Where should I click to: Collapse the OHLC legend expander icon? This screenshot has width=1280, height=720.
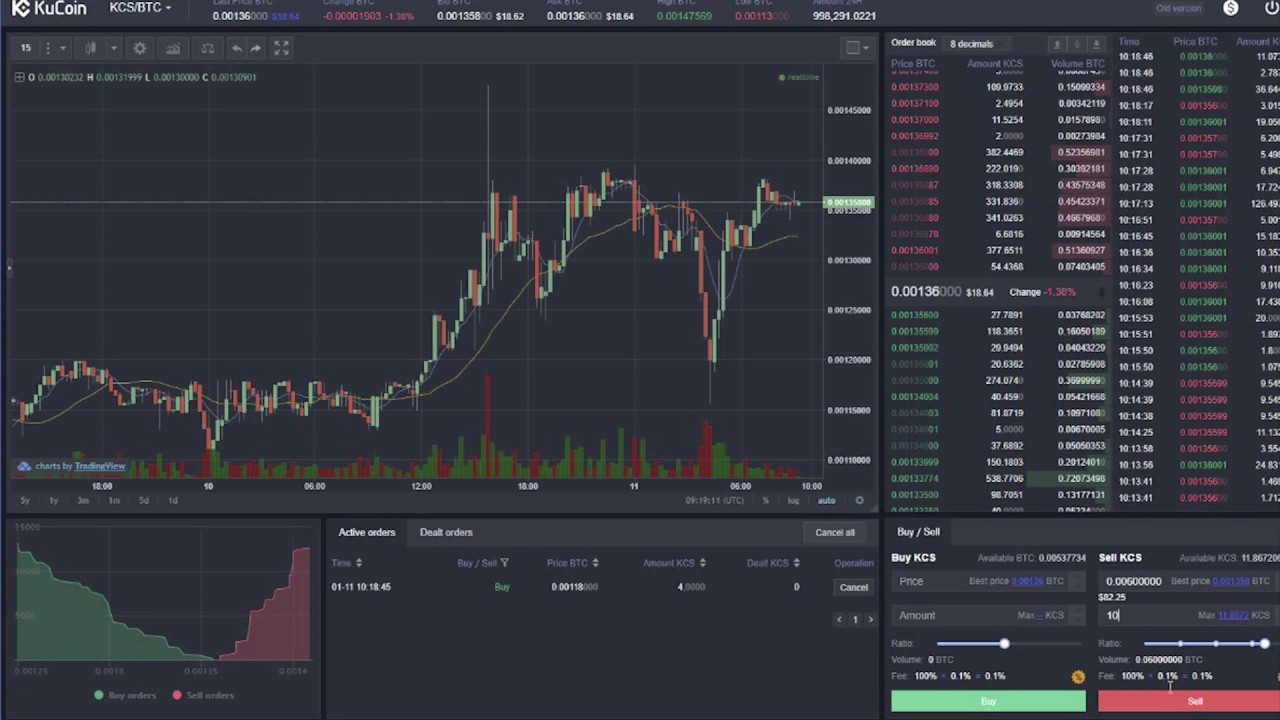(x=19, y=77)
